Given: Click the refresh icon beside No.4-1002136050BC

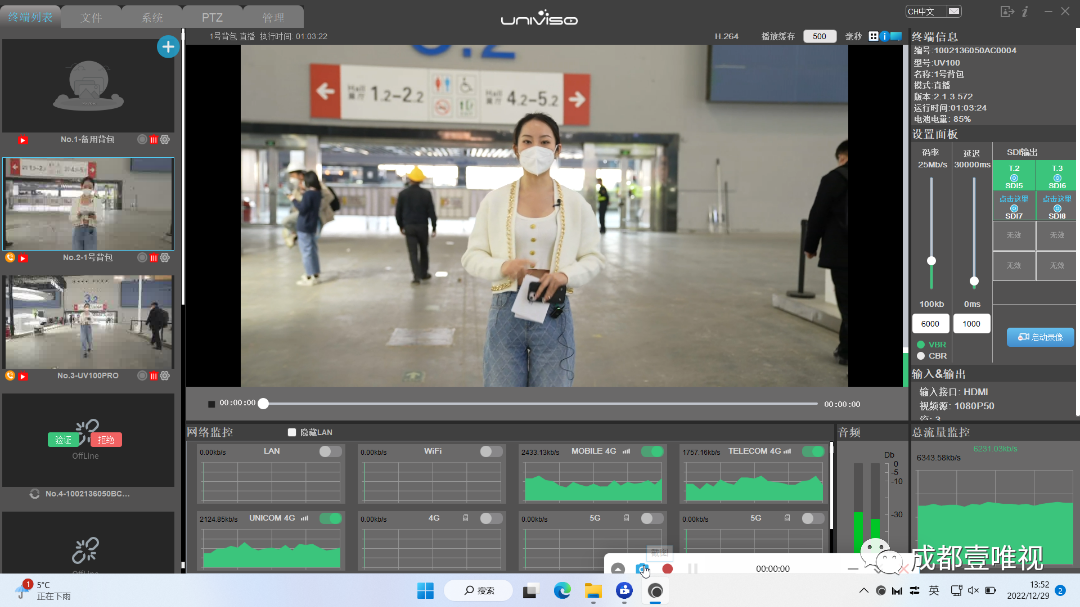Looking at the screenshot, I should [x=34, y=494].
